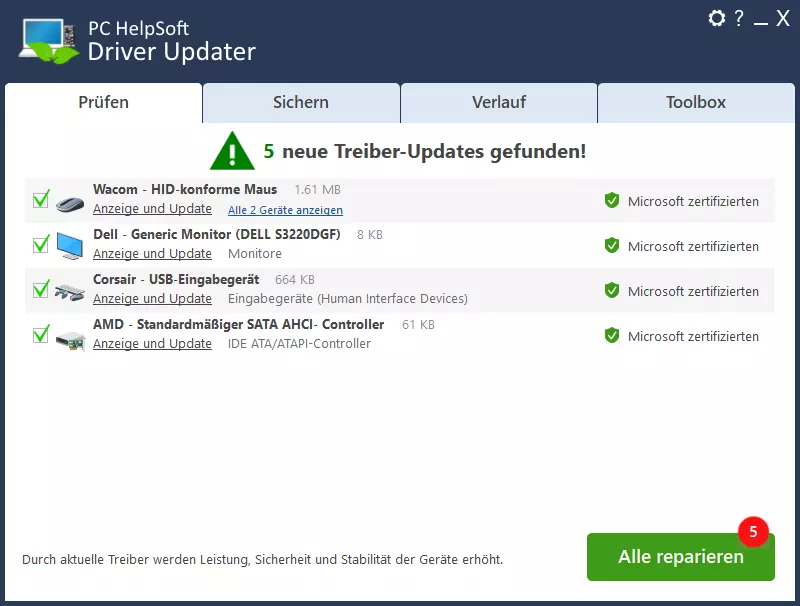Click the 664 KB size value
This screenshot has height=606, width=800.
(295, 280)
